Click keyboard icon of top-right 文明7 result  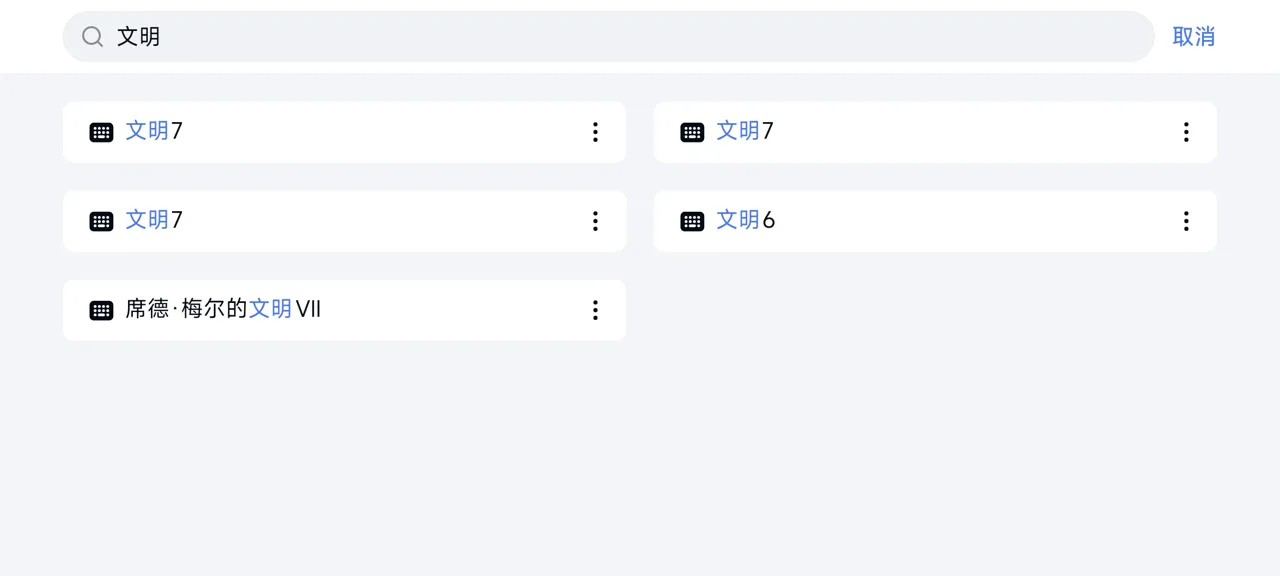[x=692, y=132]
